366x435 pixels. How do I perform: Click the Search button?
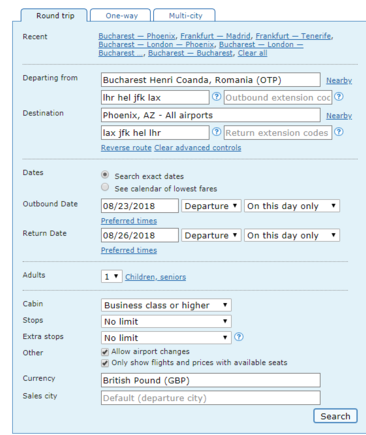(x=335, y=416)
